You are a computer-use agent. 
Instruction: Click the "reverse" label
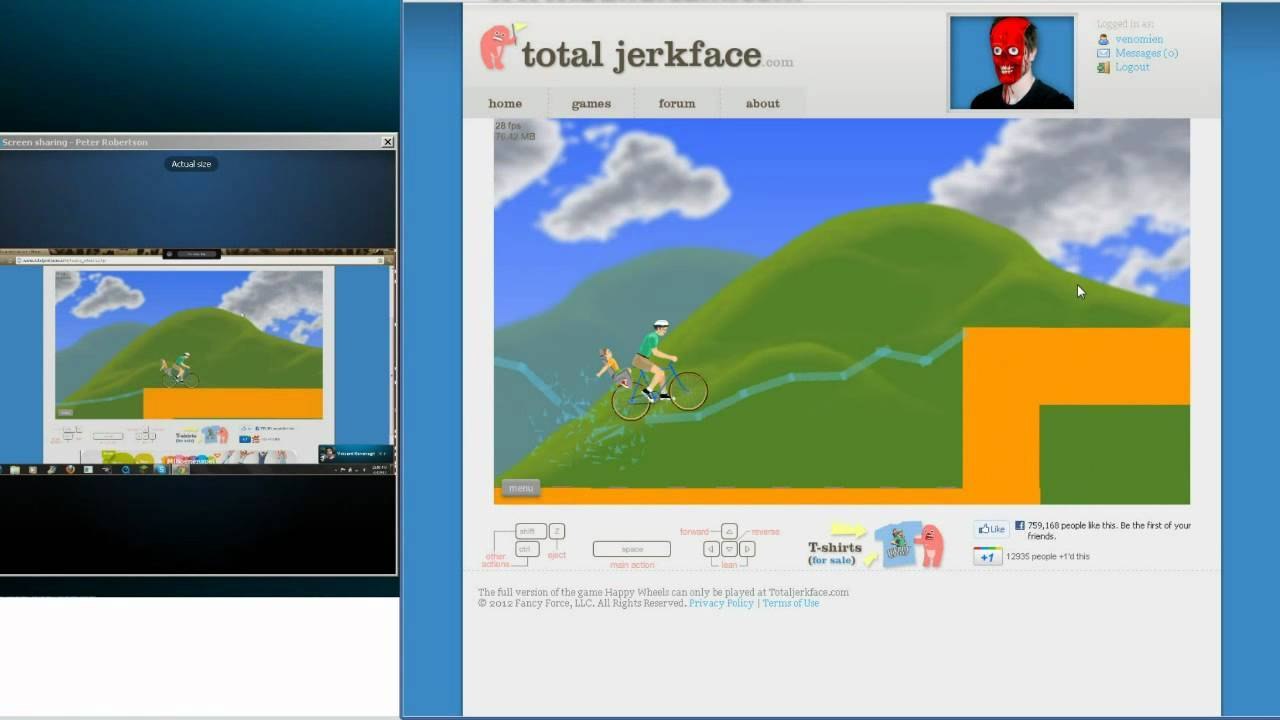(765, 532)
